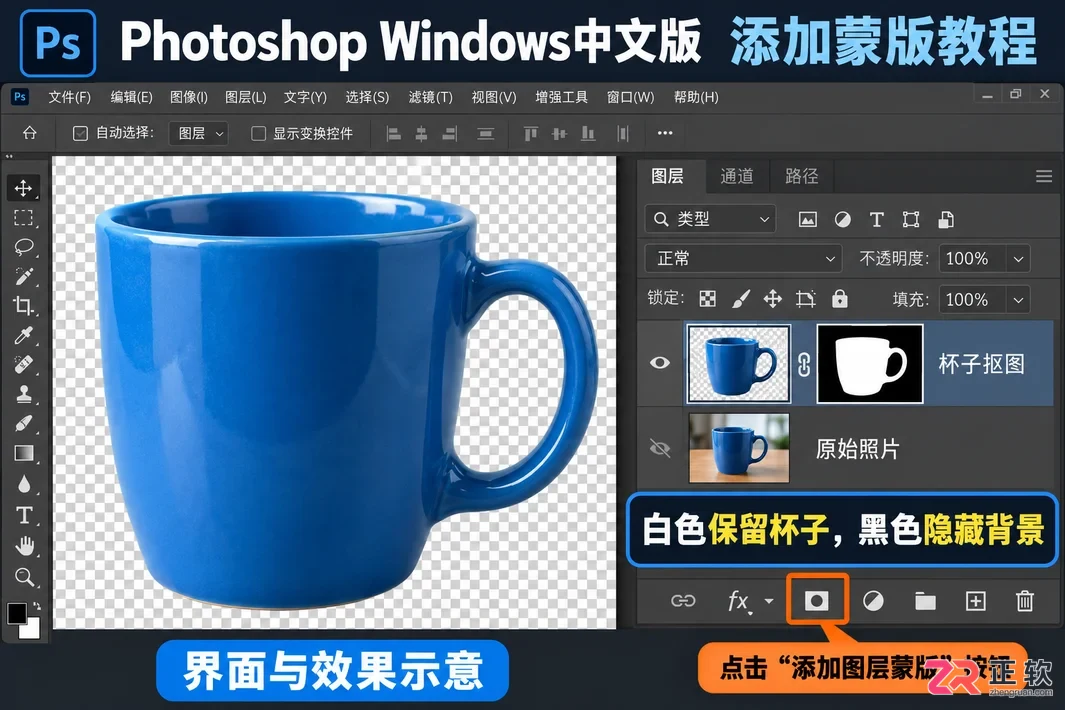Select the Gradient tool

point(24,453)
